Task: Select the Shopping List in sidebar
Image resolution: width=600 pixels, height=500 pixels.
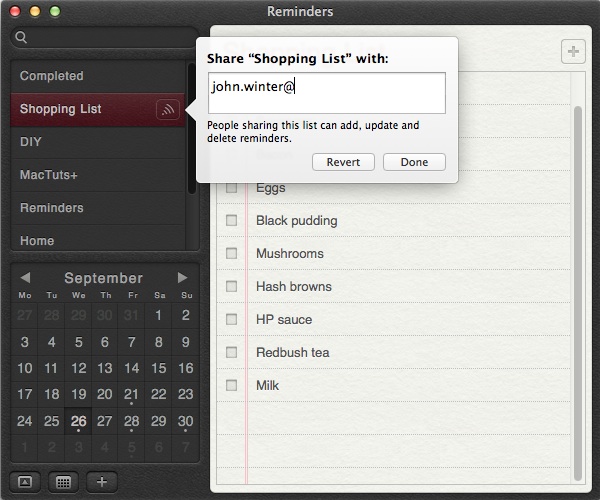Action: 98,109
